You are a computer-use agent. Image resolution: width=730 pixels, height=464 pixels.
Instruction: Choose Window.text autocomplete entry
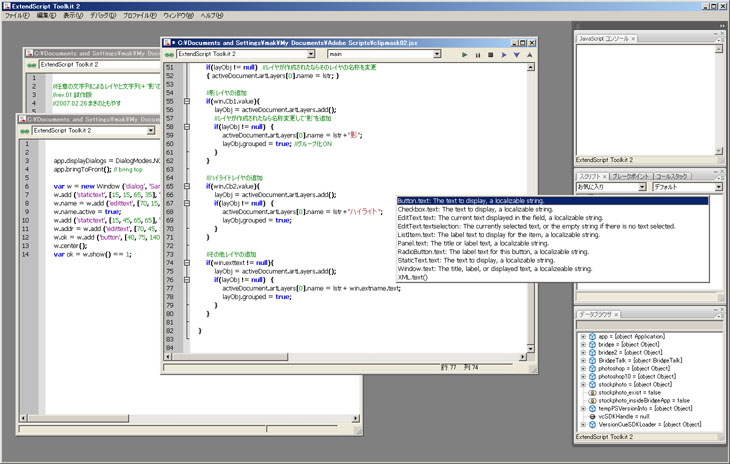pos(552,269)
